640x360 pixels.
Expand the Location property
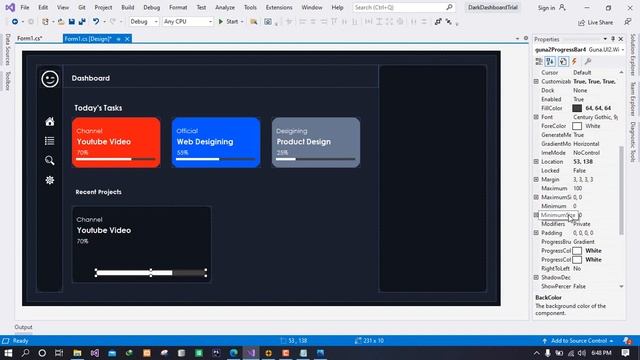tap(536, 162)
